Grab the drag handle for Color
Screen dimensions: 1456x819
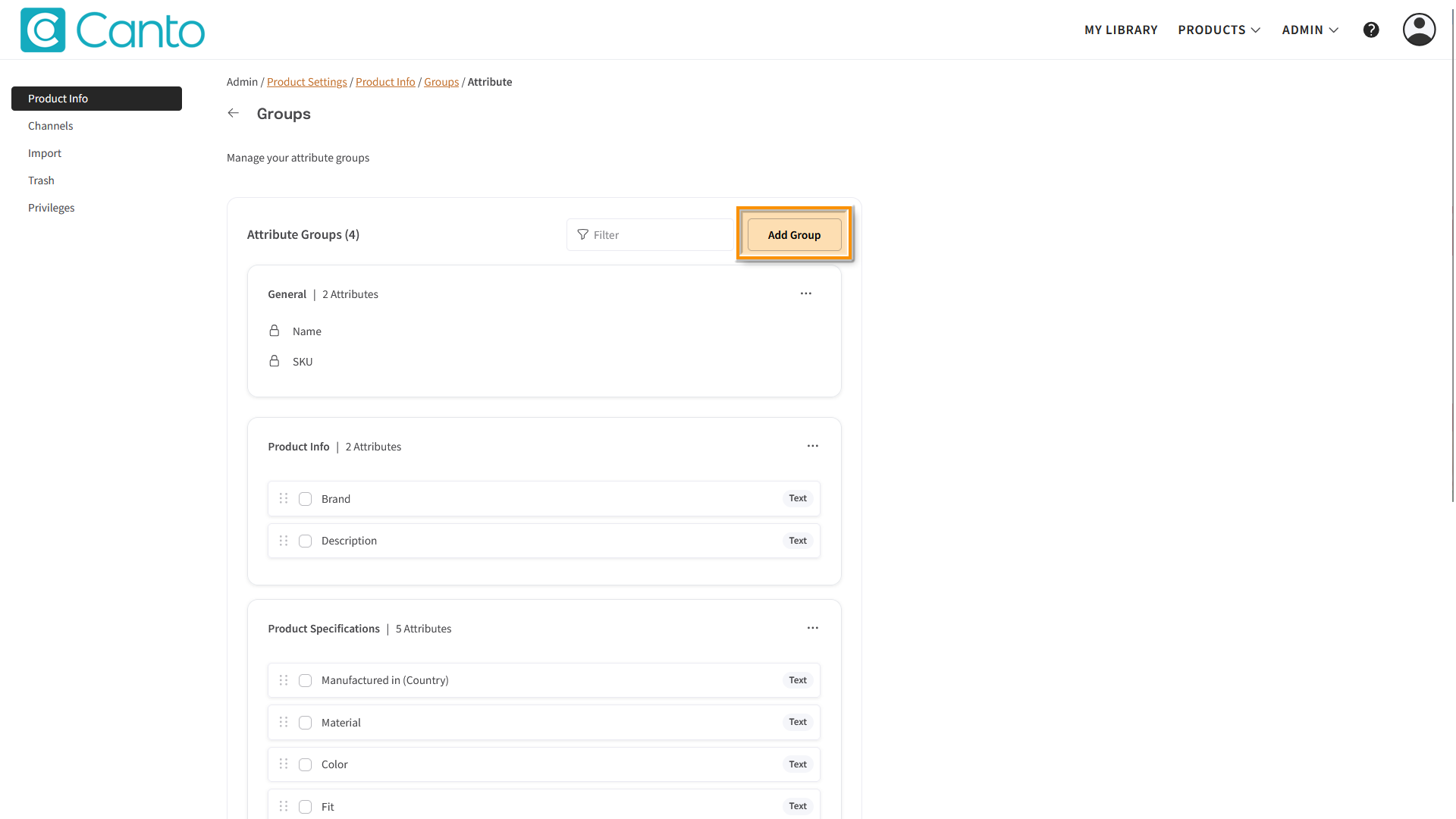(x=284, y=764)
